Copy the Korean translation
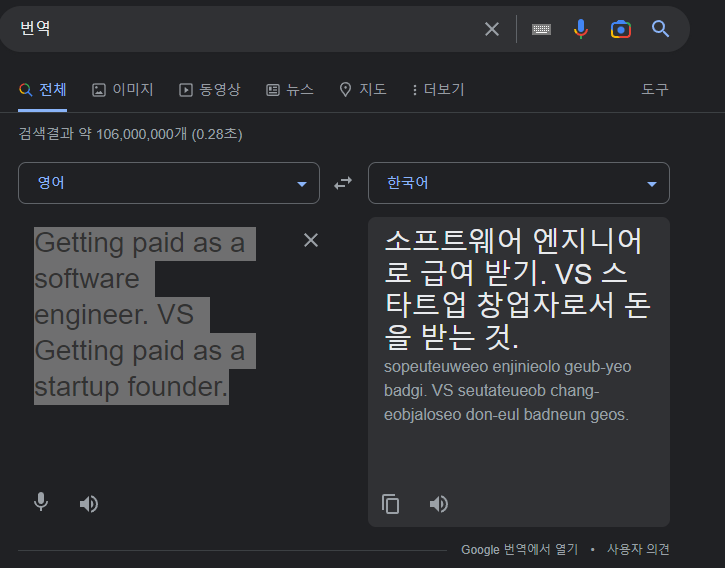 tap(391, 504)
